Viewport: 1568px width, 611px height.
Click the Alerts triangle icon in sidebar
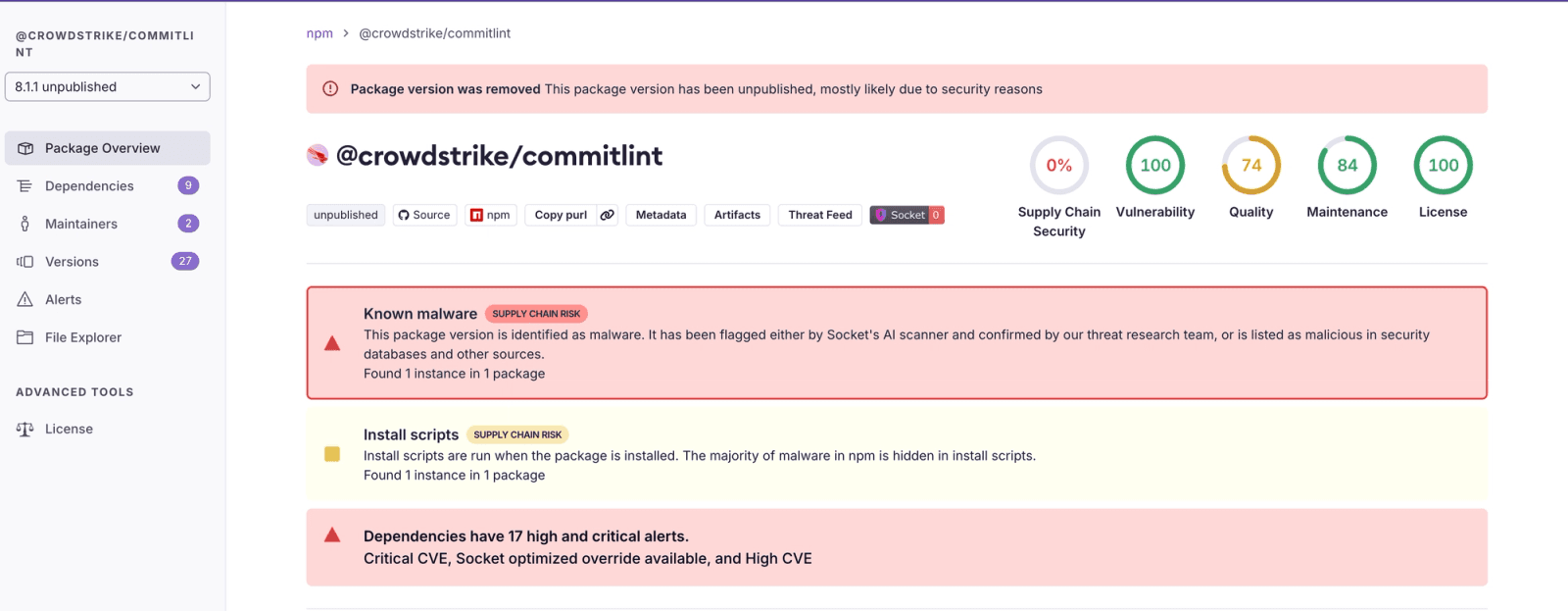(x=25, y=300)
